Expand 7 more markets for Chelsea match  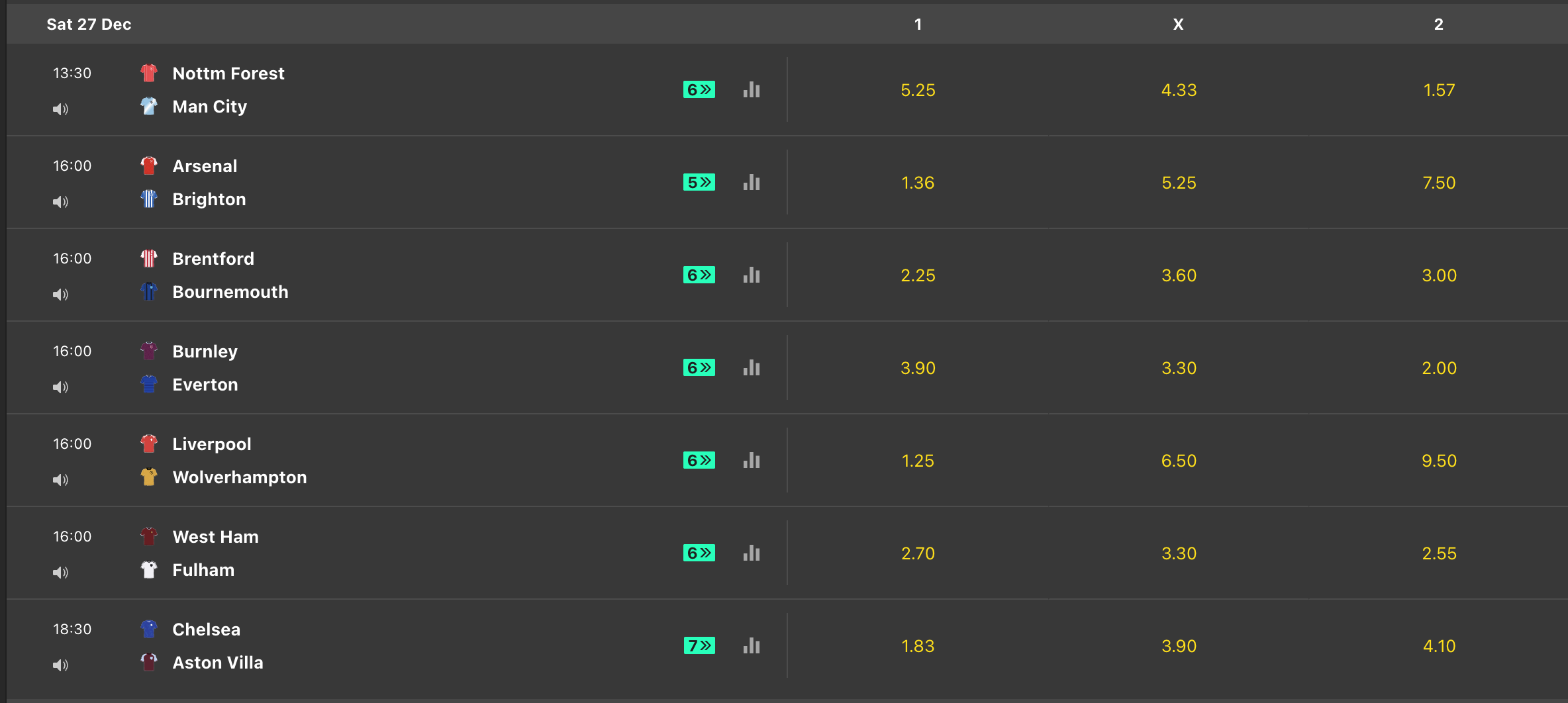(x=699, y=646)
